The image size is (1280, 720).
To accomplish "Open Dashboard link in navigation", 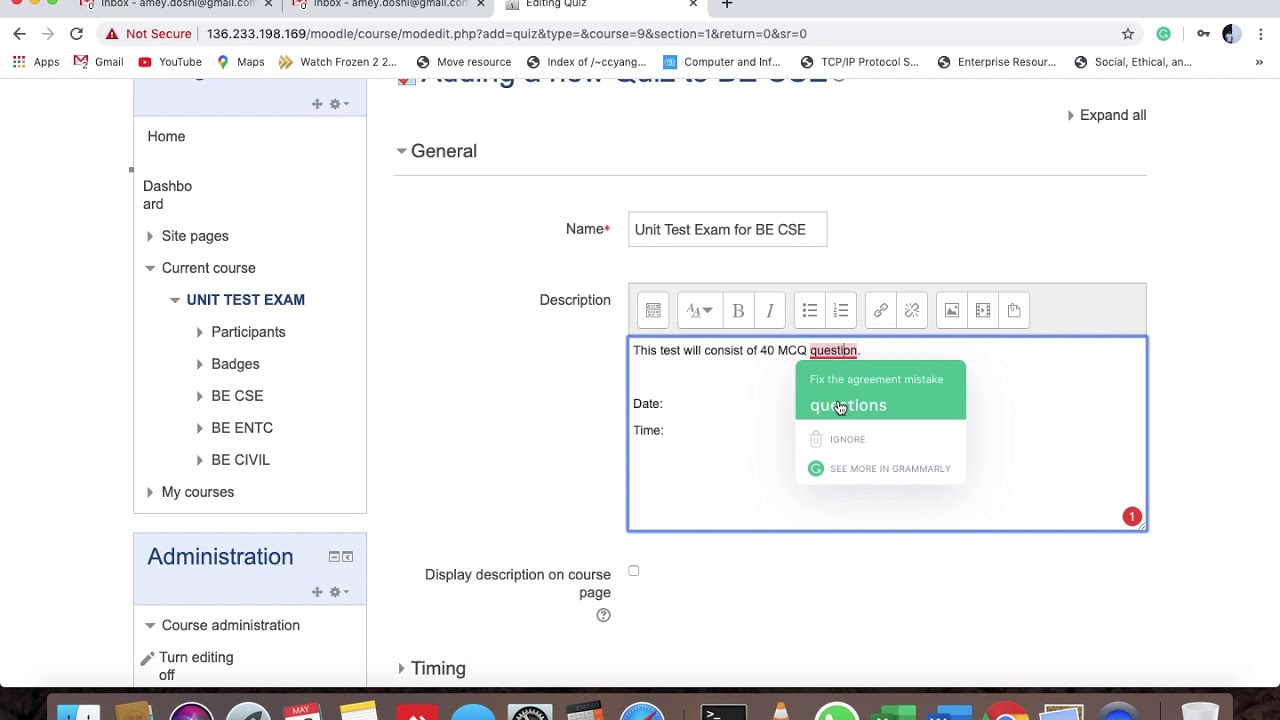I will pyautogui.click(x=167, y=195).
